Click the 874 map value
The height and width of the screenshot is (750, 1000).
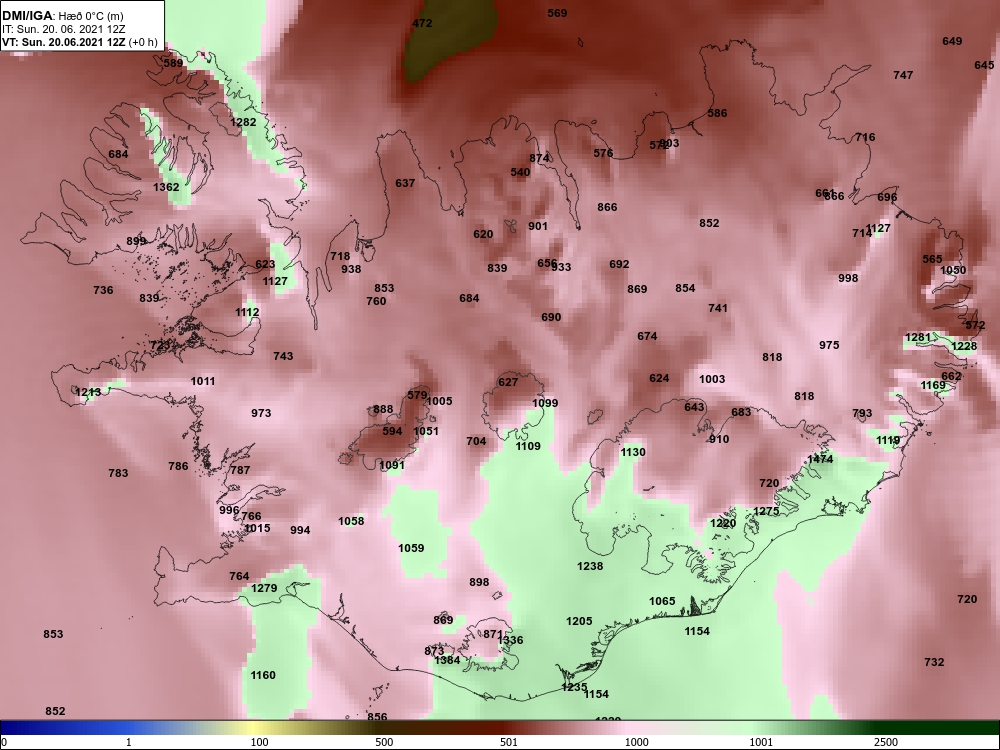540,158
